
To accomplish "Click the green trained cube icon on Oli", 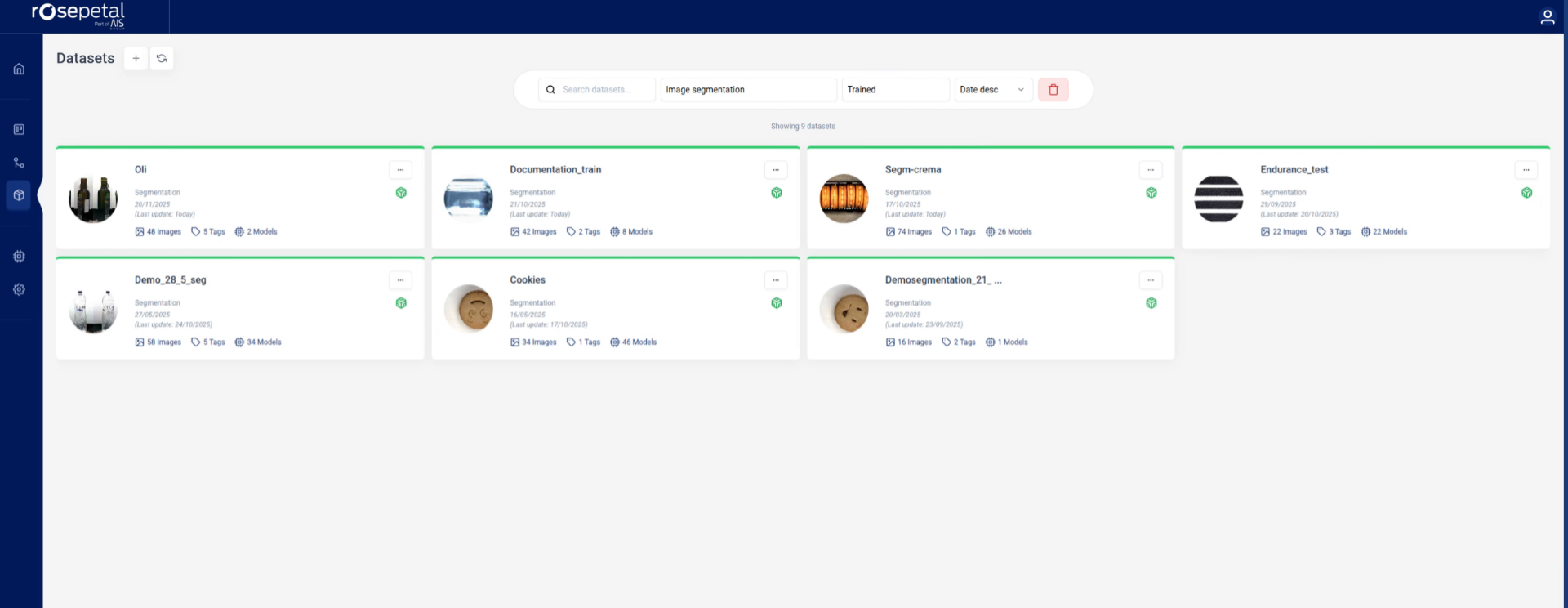I will click(x=401, y=193).
